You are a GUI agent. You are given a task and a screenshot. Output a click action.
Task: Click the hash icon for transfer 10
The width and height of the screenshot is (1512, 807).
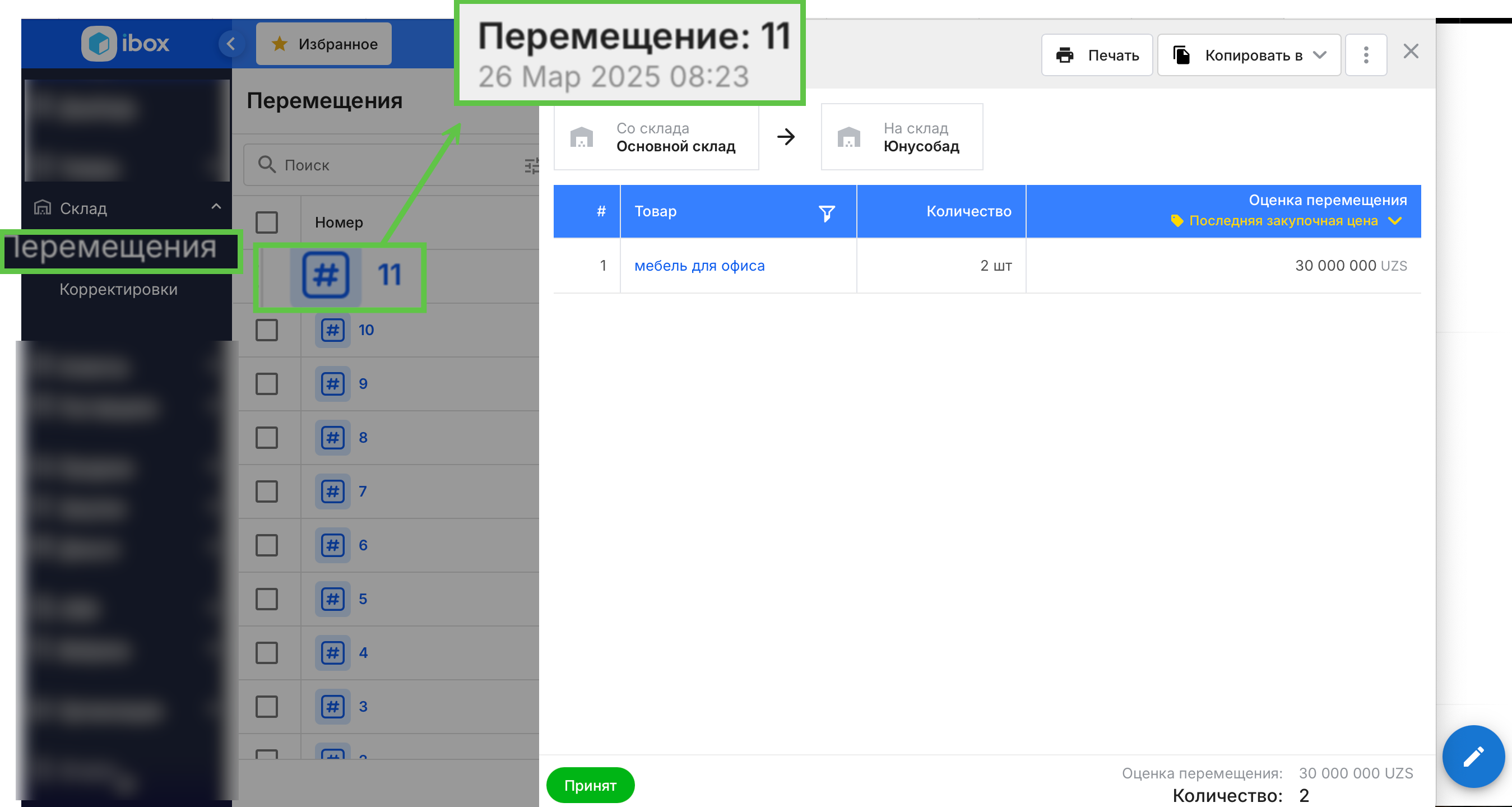click(x=332, y=330)
